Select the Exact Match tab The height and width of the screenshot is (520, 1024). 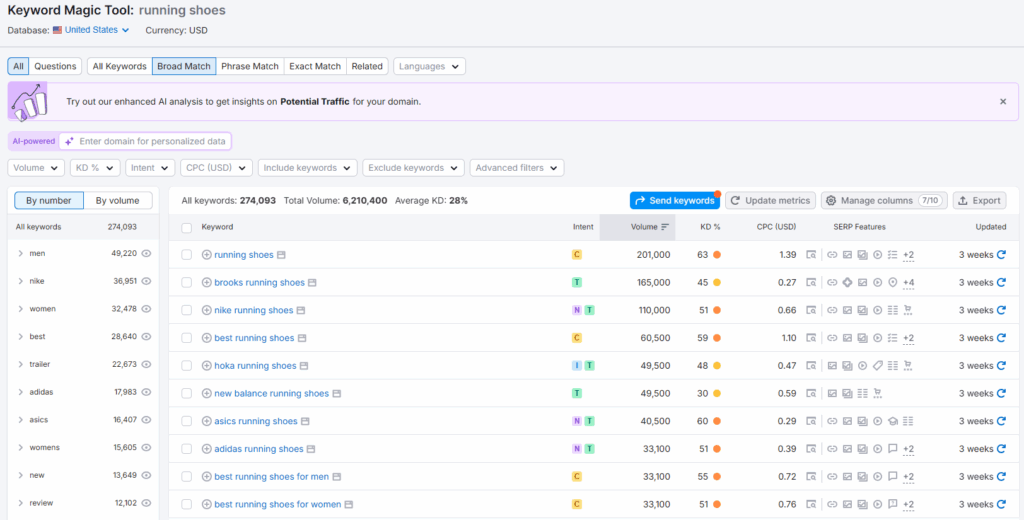[315, 66]
